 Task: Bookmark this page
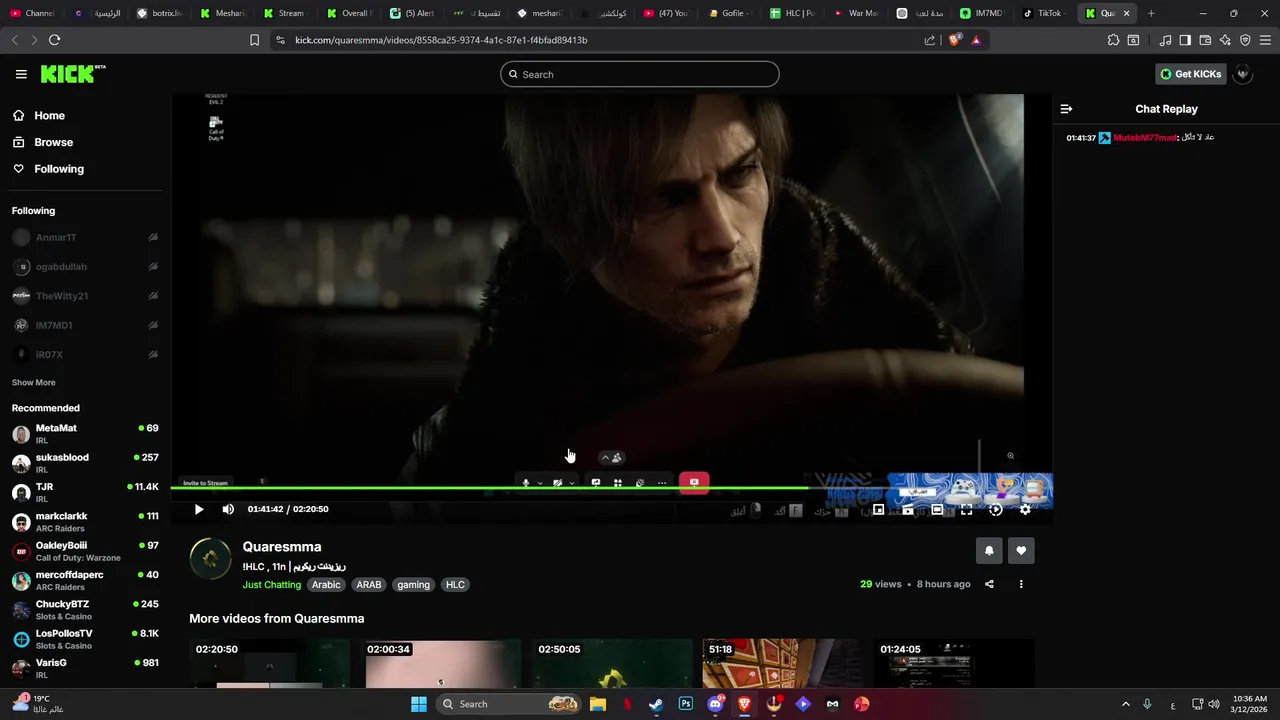254,40
